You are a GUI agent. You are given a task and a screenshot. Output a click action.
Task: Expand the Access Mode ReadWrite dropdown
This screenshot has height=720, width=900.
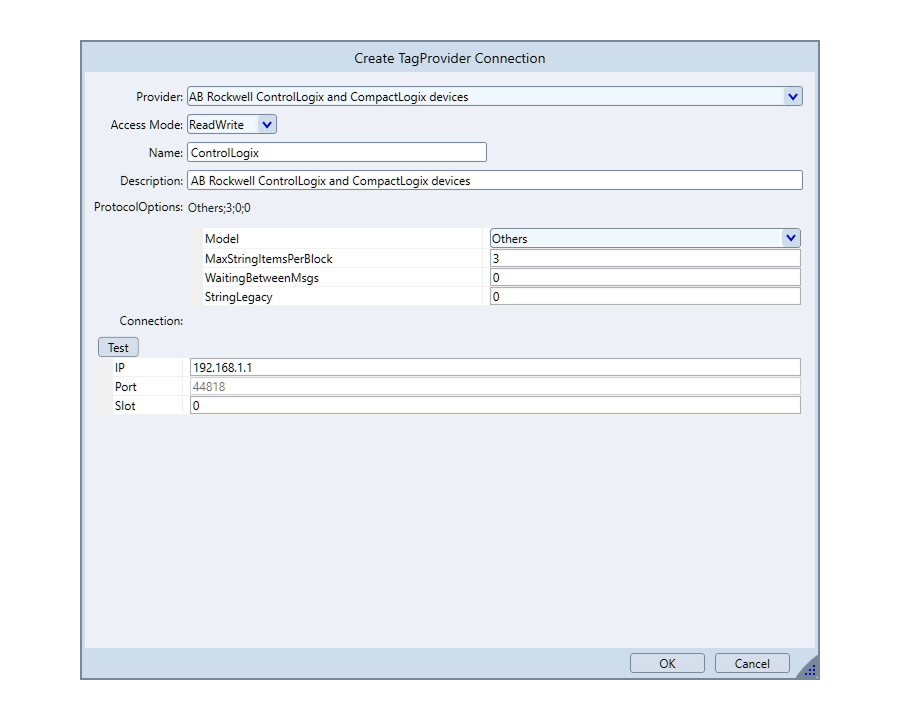coord(266,125)
